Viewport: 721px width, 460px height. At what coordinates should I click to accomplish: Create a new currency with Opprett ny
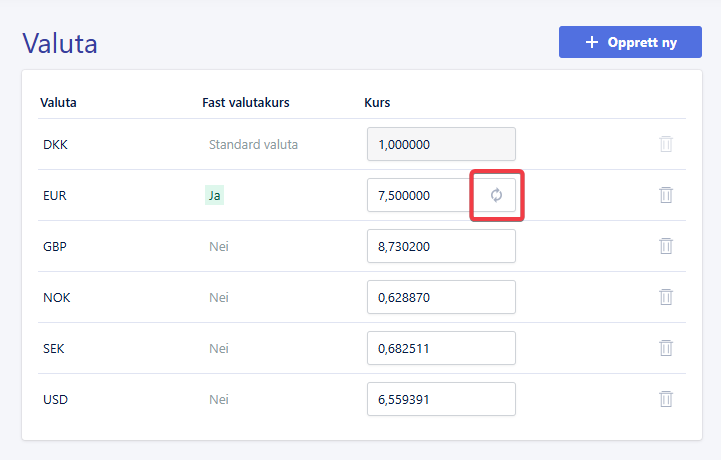coord(630,42)
